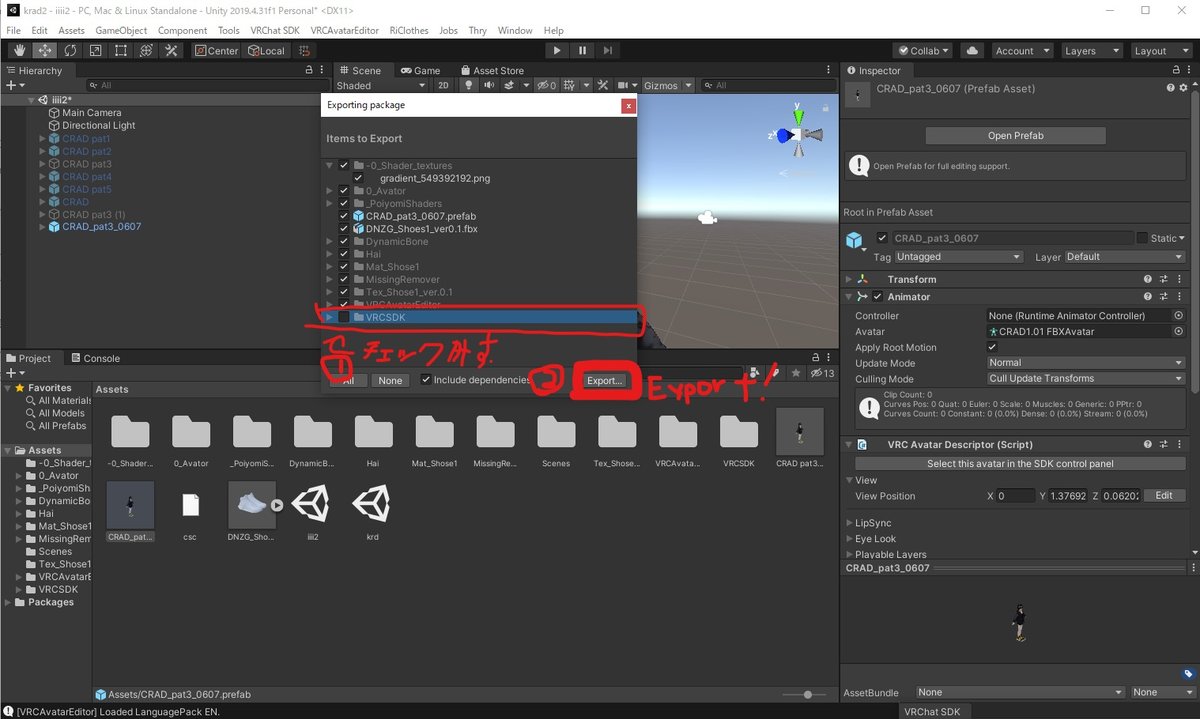
Task: Select the Scale tool
Action: tap(95, 50)
